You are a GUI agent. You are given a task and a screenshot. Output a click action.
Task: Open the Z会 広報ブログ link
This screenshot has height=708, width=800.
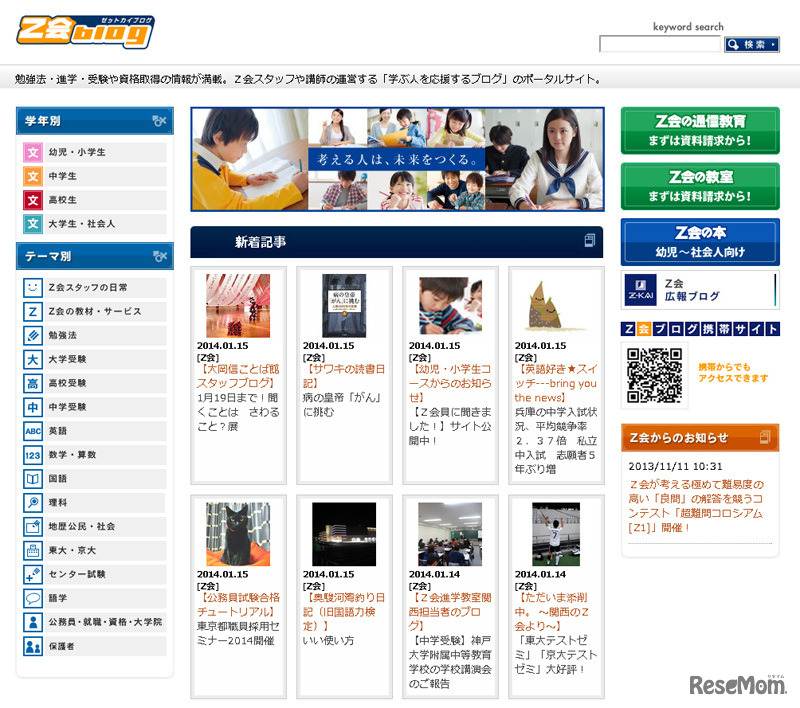tap(700, 290)
